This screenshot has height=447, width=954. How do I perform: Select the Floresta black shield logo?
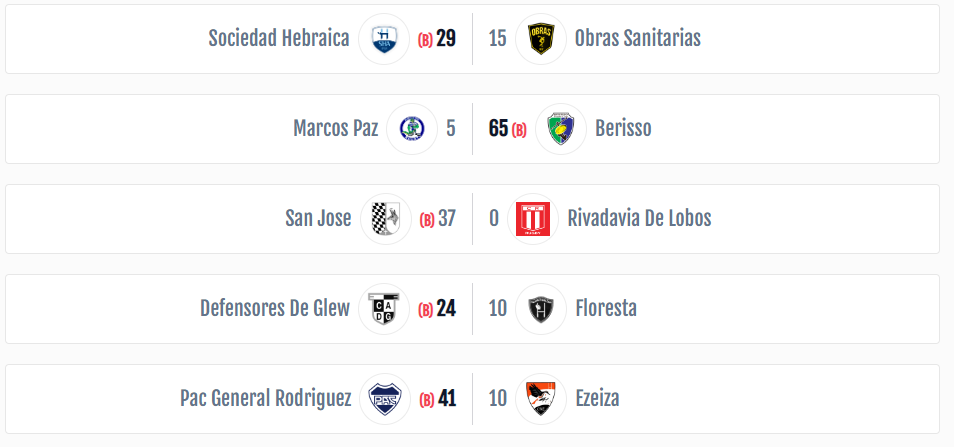pyautogui.click(x=541, y=309)
